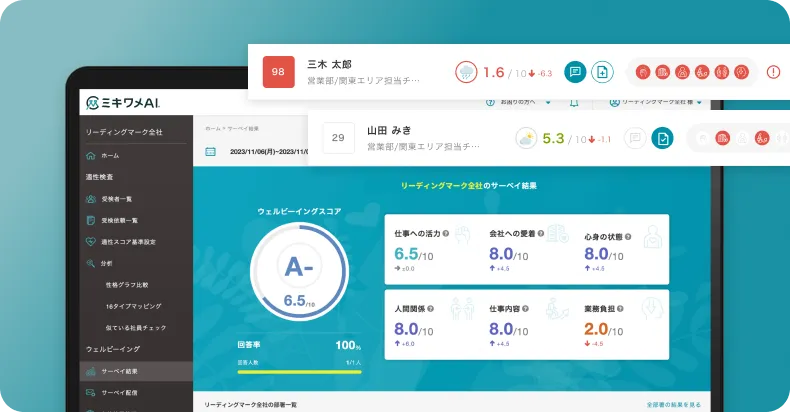The height and width of the screenshot is (412, 790).
Task: Click the fourth red factor icon in 三木 太郎 row
Action: [x=702, y=72]
